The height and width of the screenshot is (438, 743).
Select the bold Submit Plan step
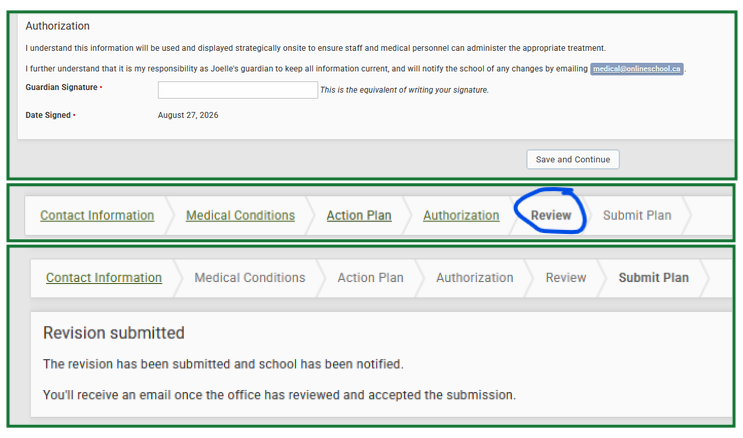653,277
